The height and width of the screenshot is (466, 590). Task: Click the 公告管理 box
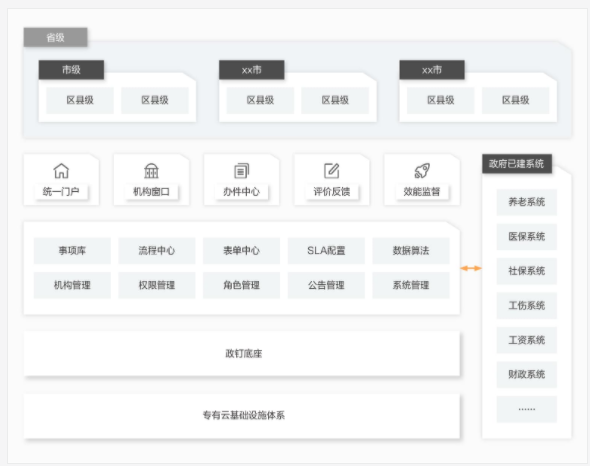[326, 285]
